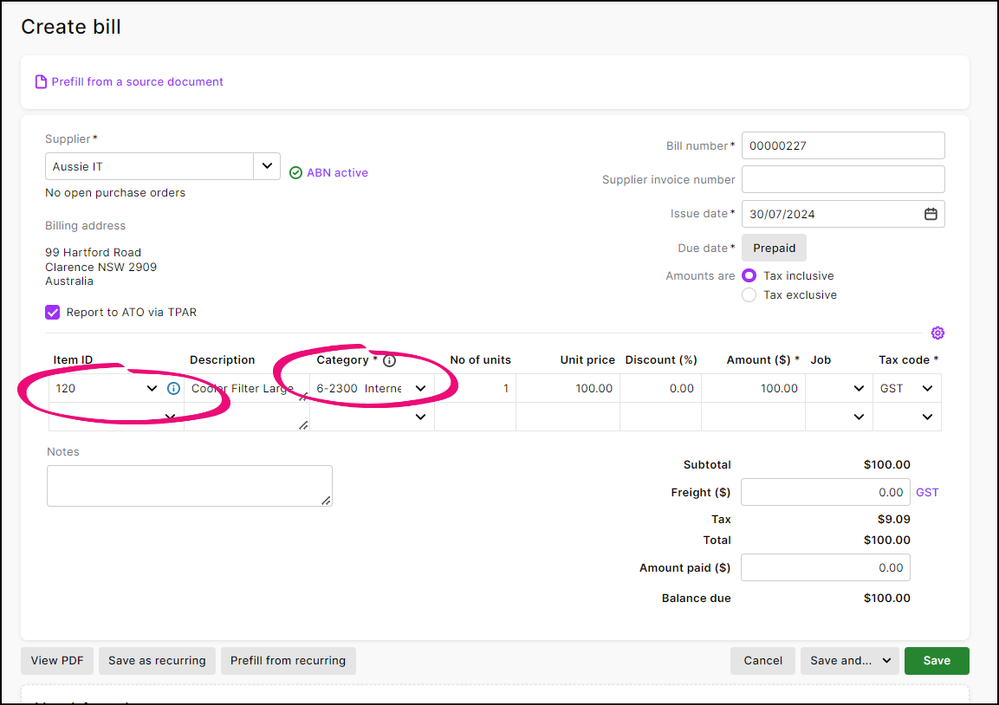
Task: Click the Supplier invoice number field
Action: (842, 180)
